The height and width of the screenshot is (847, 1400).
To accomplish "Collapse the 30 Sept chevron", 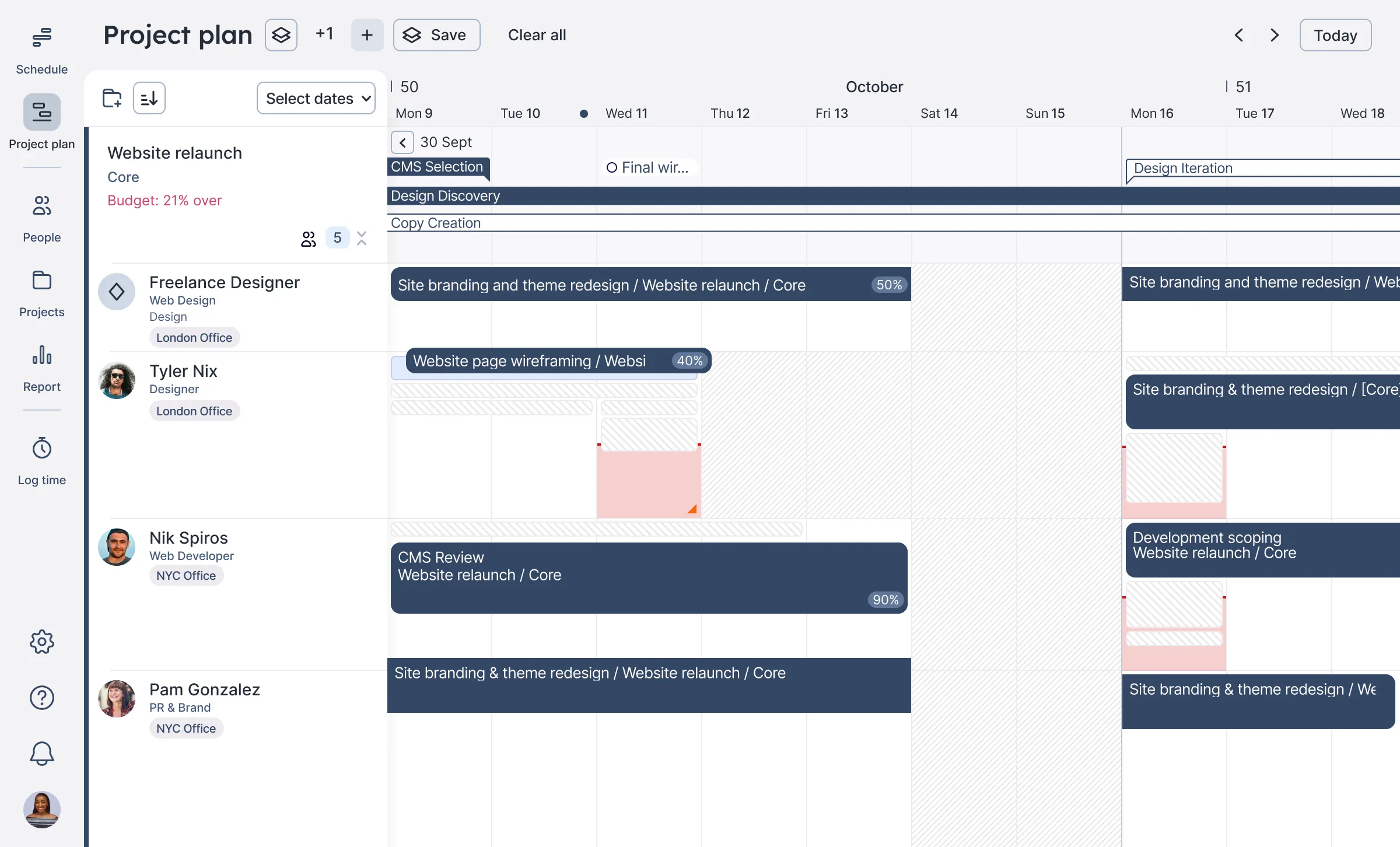I will [x=402, y=142].
